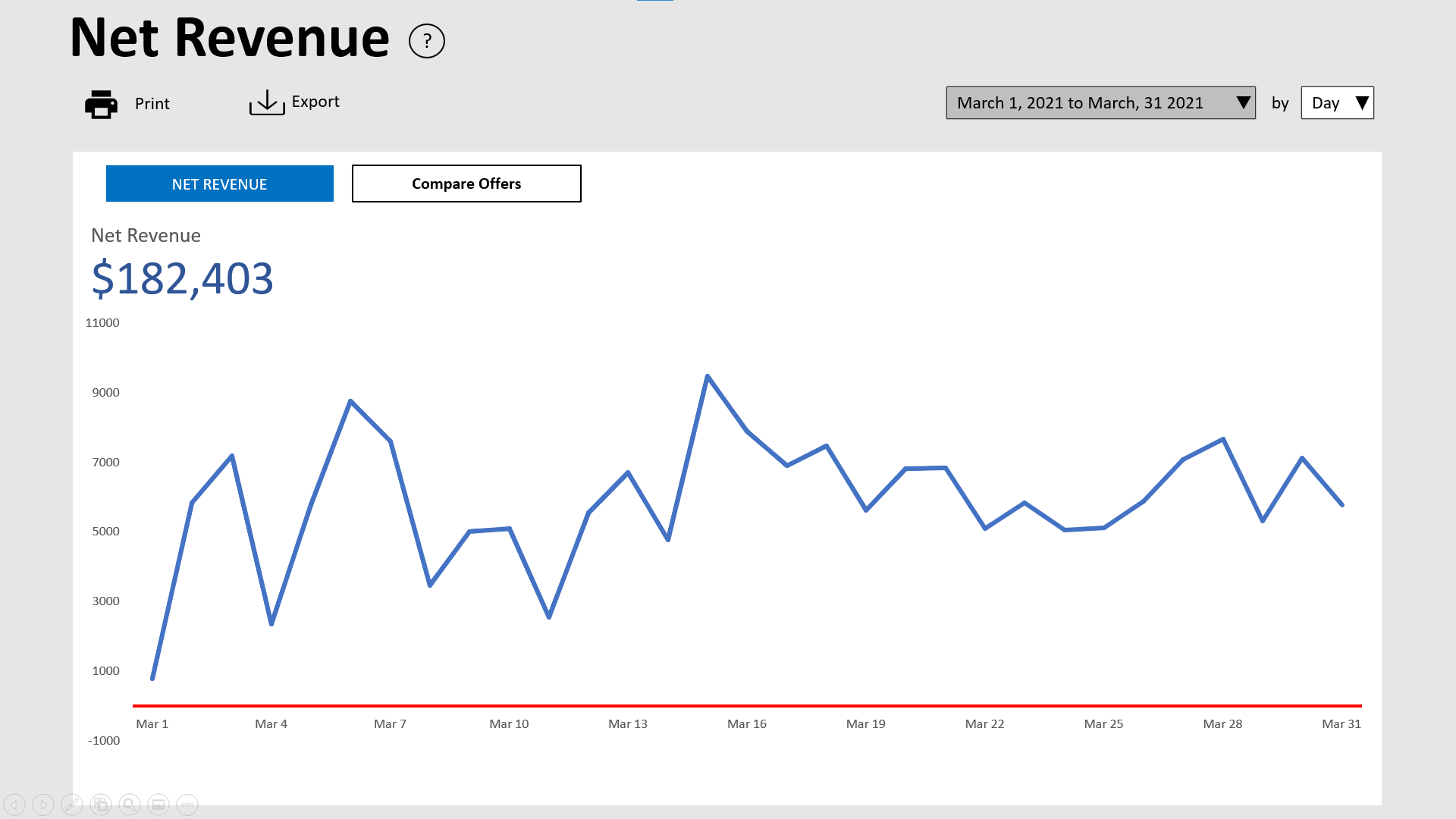Image resolution: width=1456 pixels, height=819 pixels.
Task: Click the slideshow zoom magnifier
Action: coord(130,805)
